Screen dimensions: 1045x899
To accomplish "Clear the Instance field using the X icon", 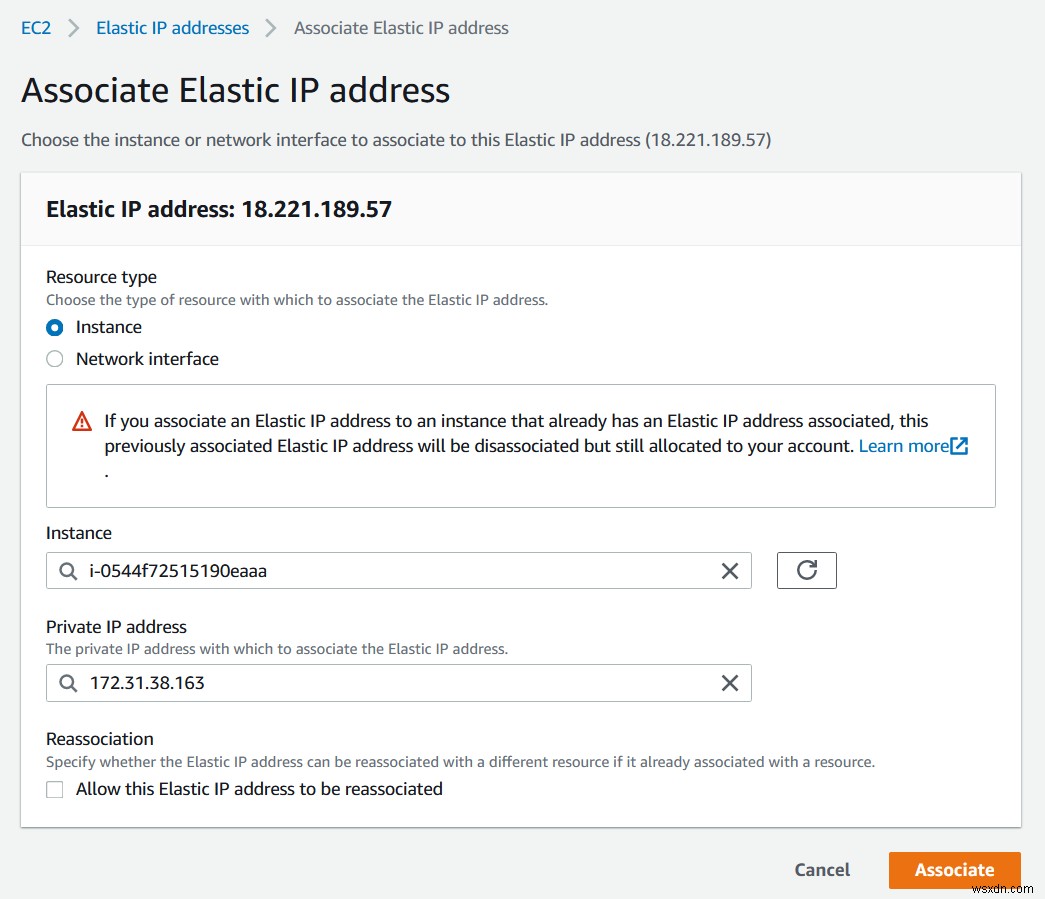I will [x=729, y=570].
